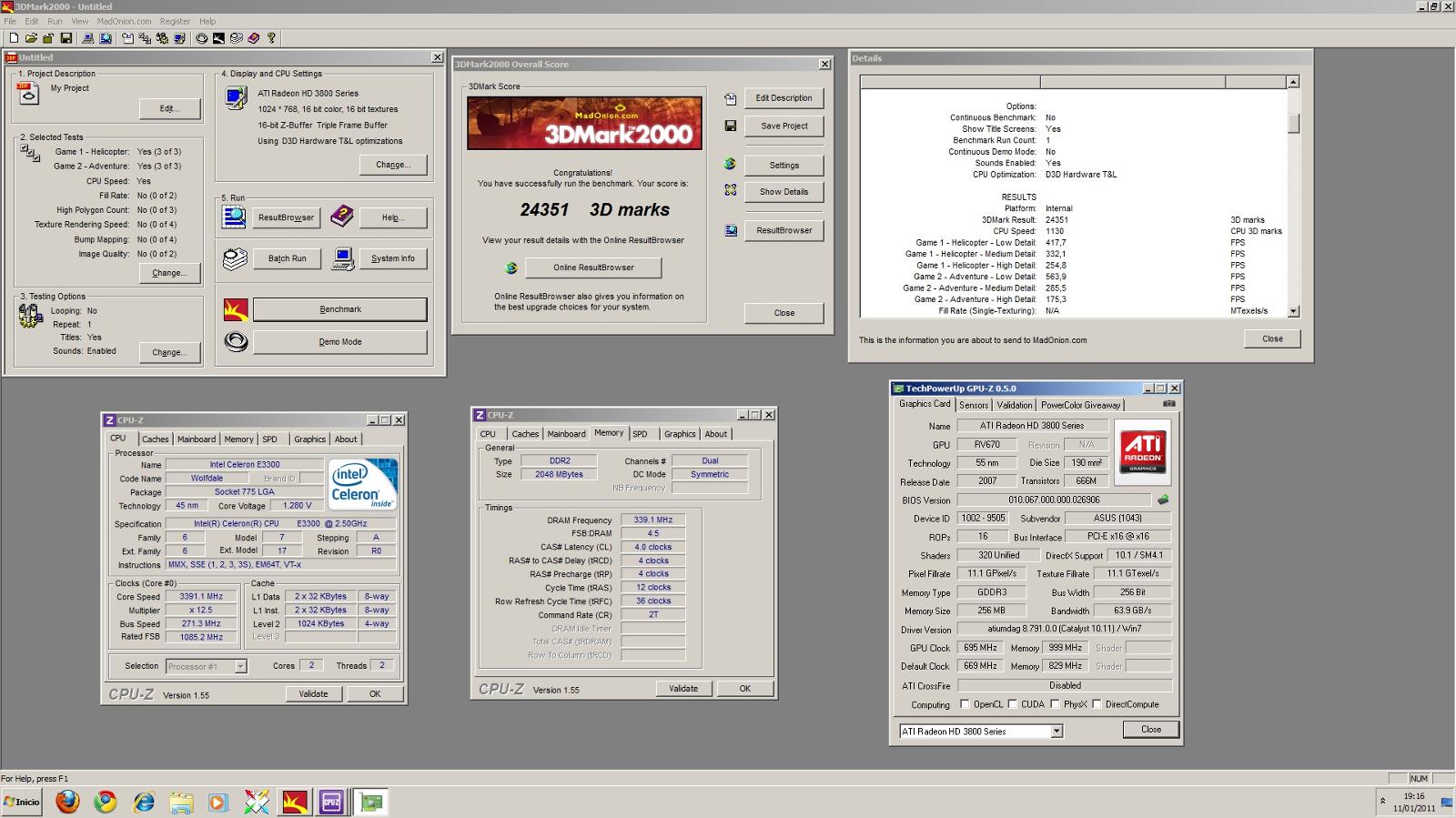Click the help question mark toolbar icon
Screen dimensions: 1456x818
pos(271,38)
